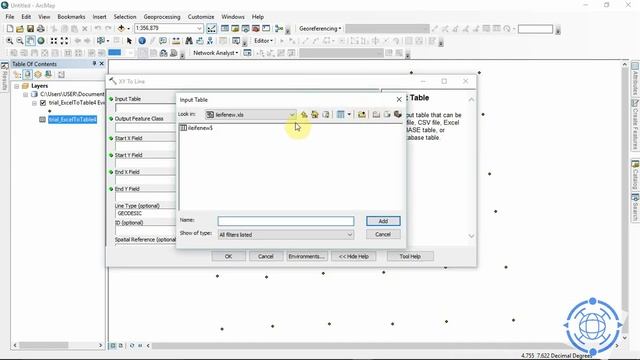Open the Customize menu

201,17
